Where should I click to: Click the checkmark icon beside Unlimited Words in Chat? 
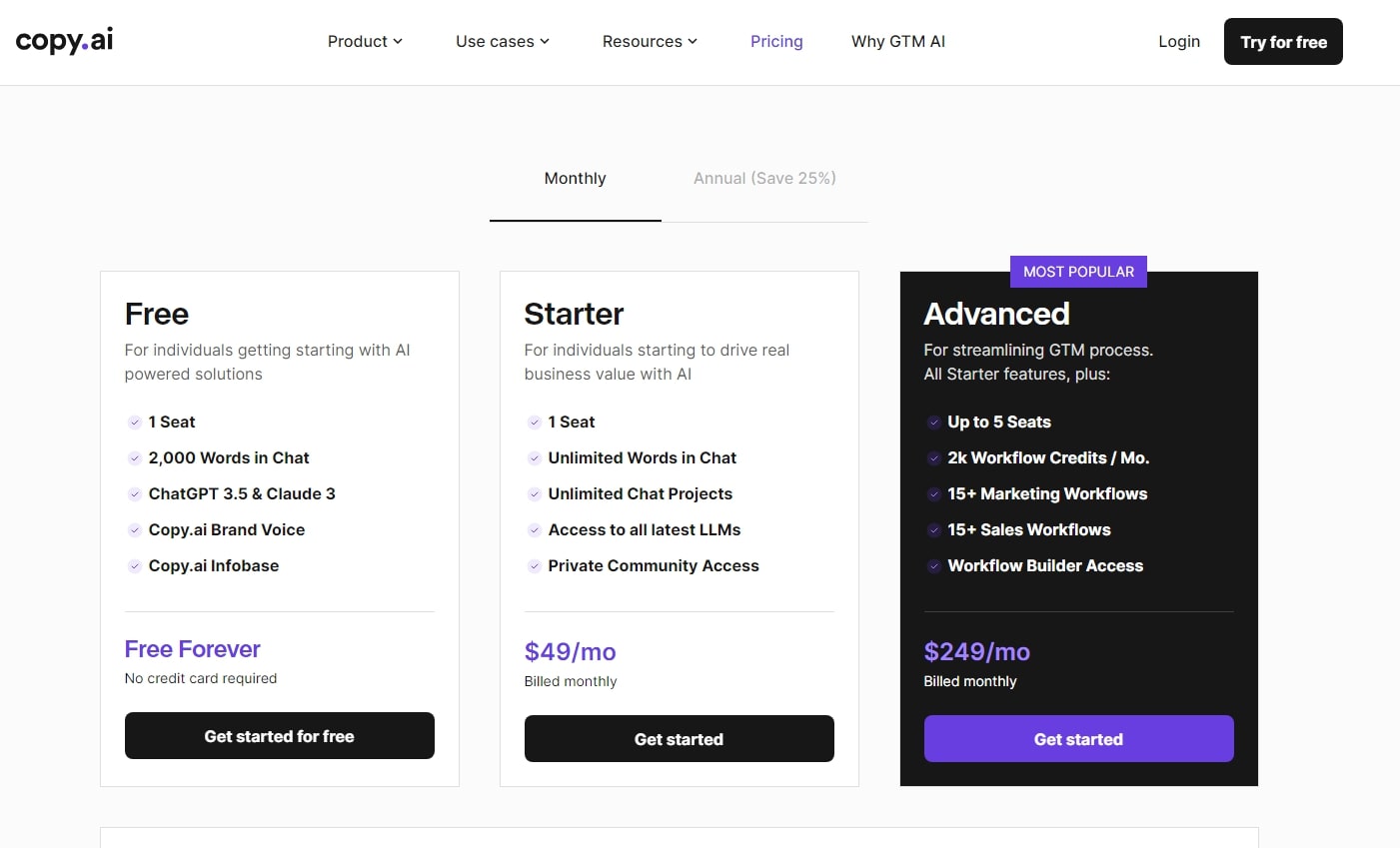pos(535,458)
